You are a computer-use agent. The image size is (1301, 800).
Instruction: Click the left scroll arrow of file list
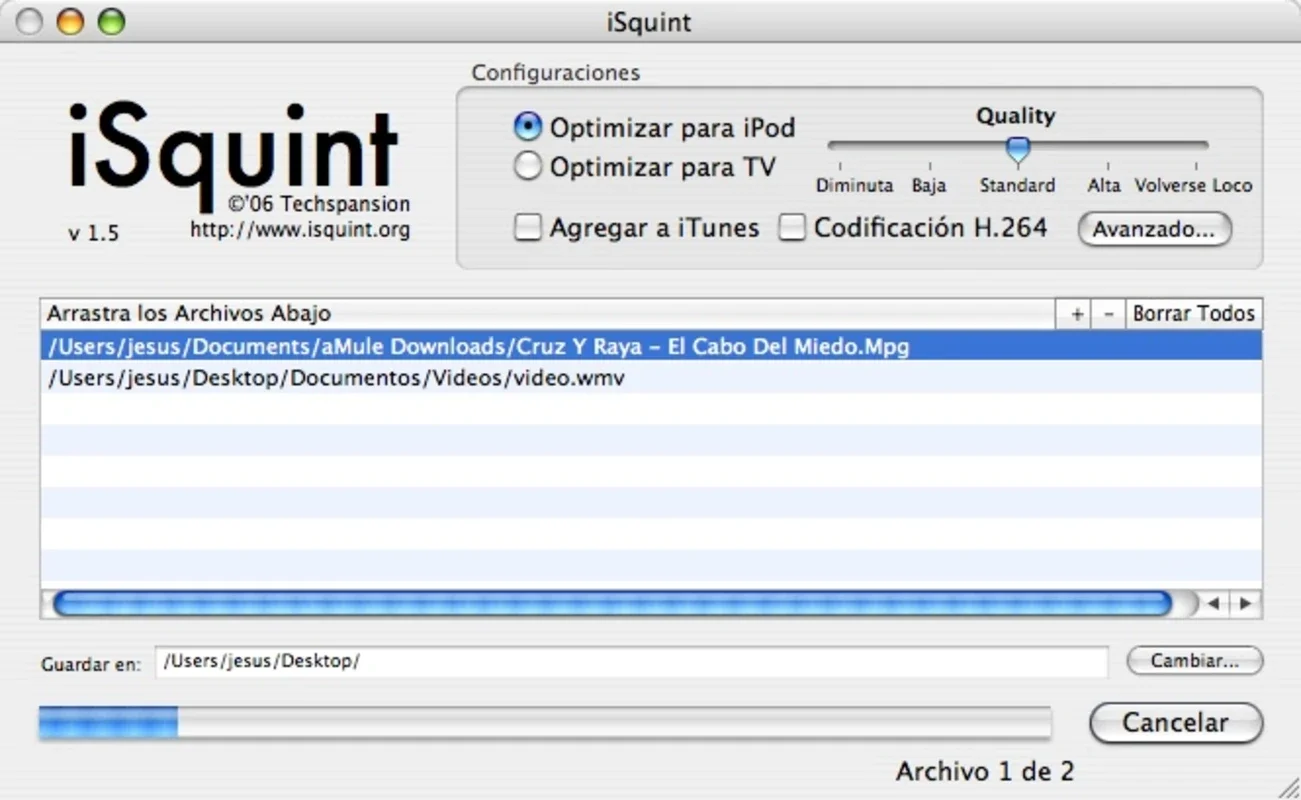(1213, 603)
